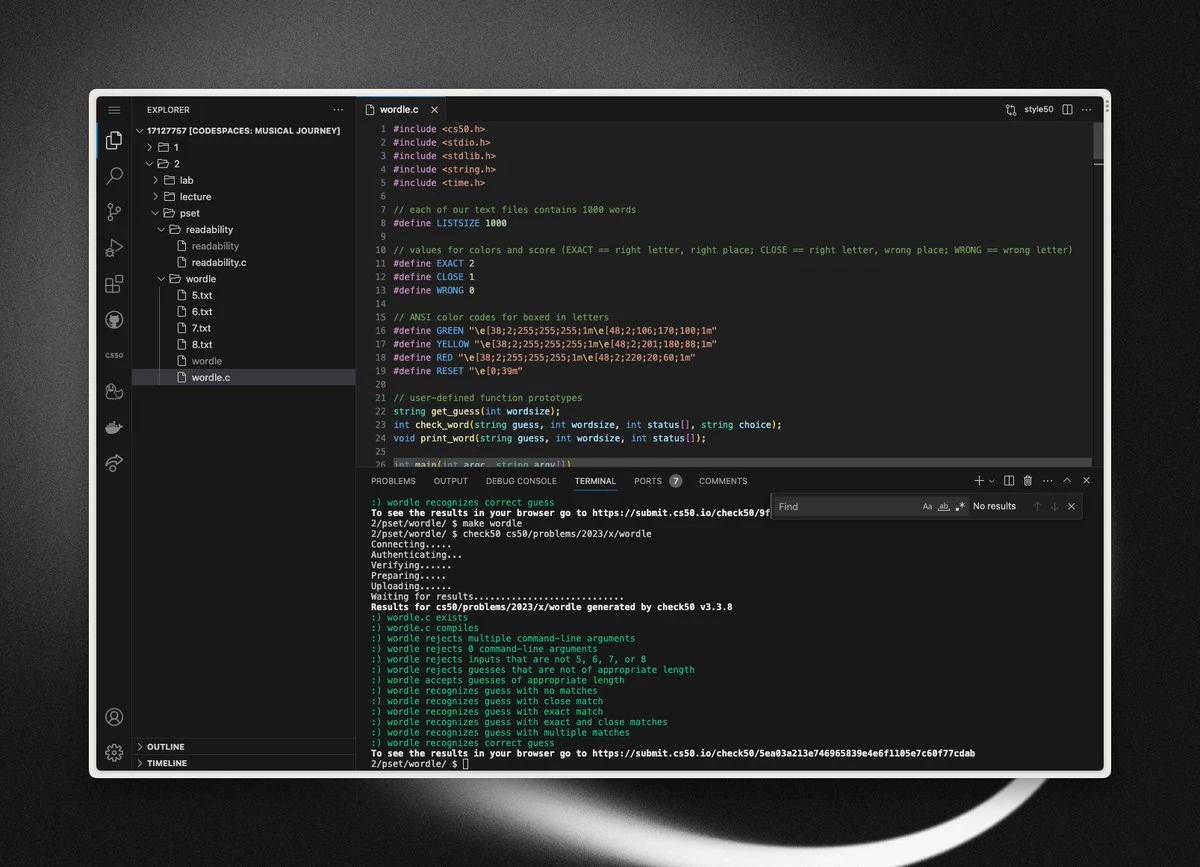
Task: Switch to the PROBLEMS tab
Action: 393,481
